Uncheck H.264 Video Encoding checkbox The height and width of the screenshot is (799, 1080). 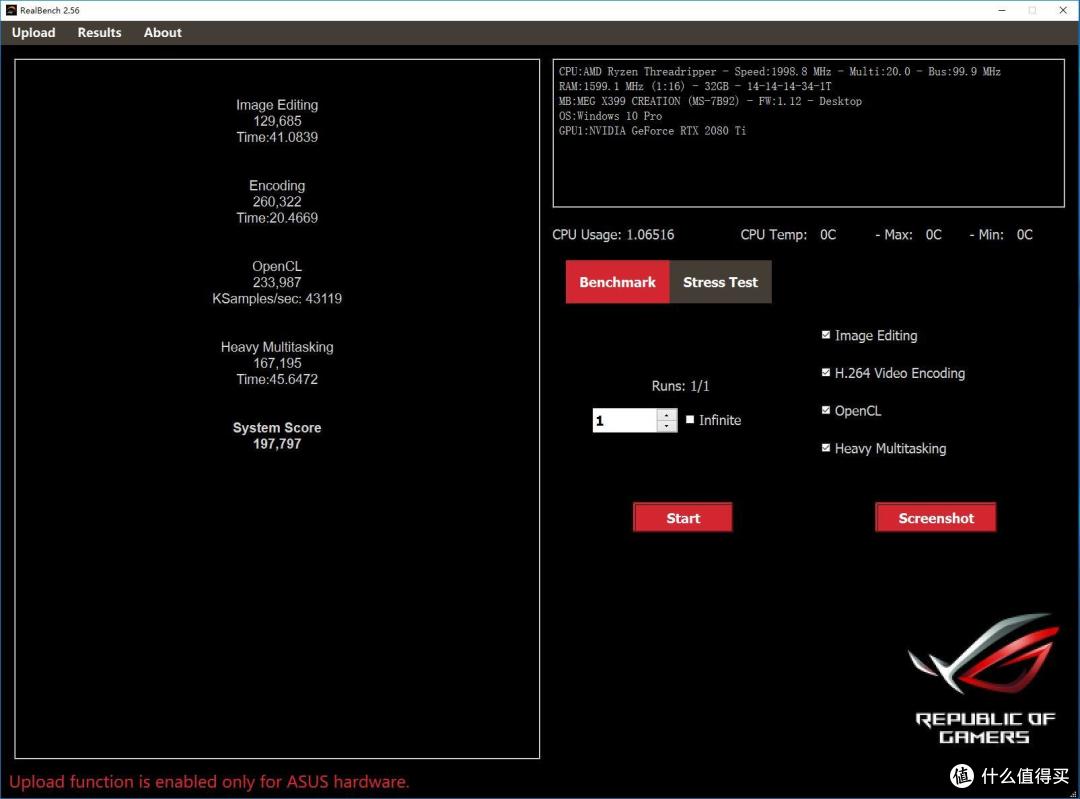pos(826,373)
